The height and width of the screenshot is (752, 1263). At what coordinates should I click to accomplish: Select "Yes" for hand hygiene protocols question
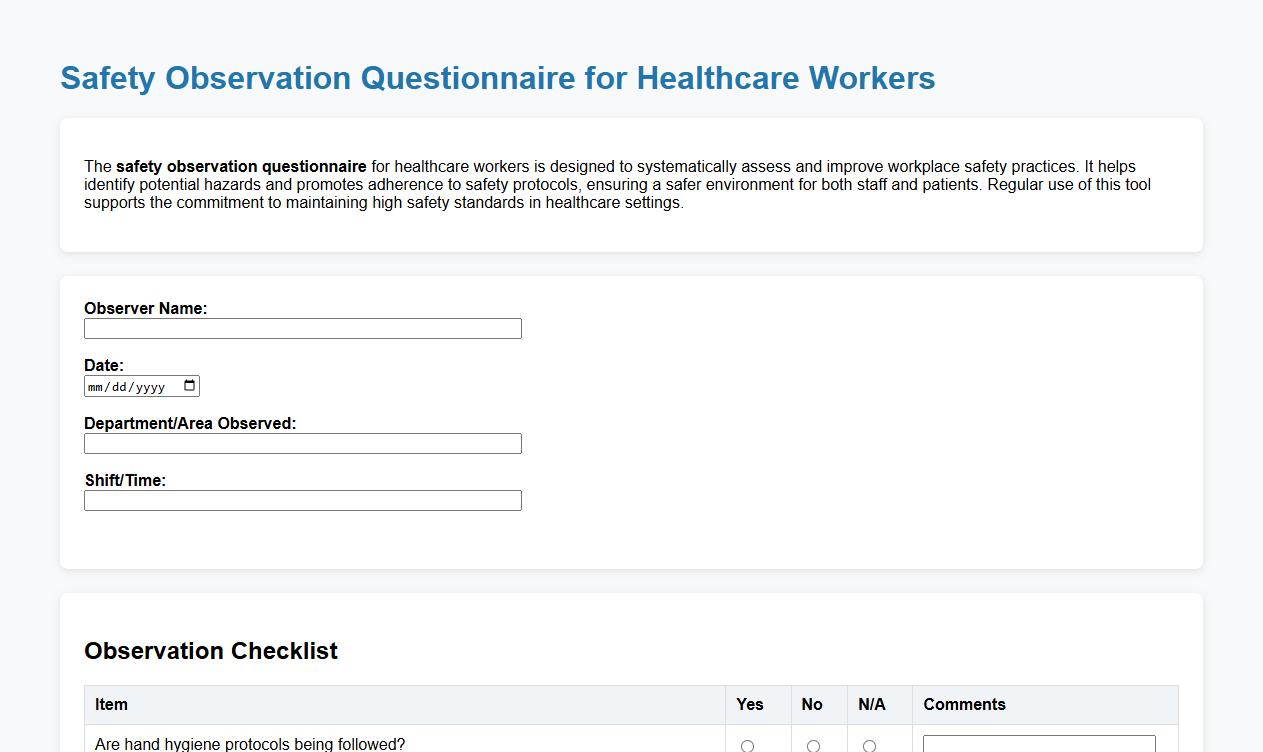747,745
